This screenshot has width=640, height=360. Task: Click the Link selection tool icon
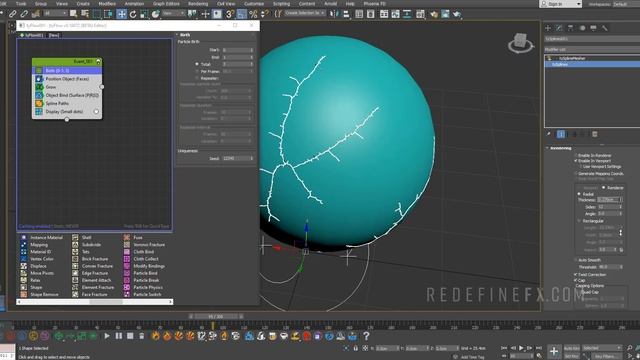pyautogui.click(x=13, y=14)
